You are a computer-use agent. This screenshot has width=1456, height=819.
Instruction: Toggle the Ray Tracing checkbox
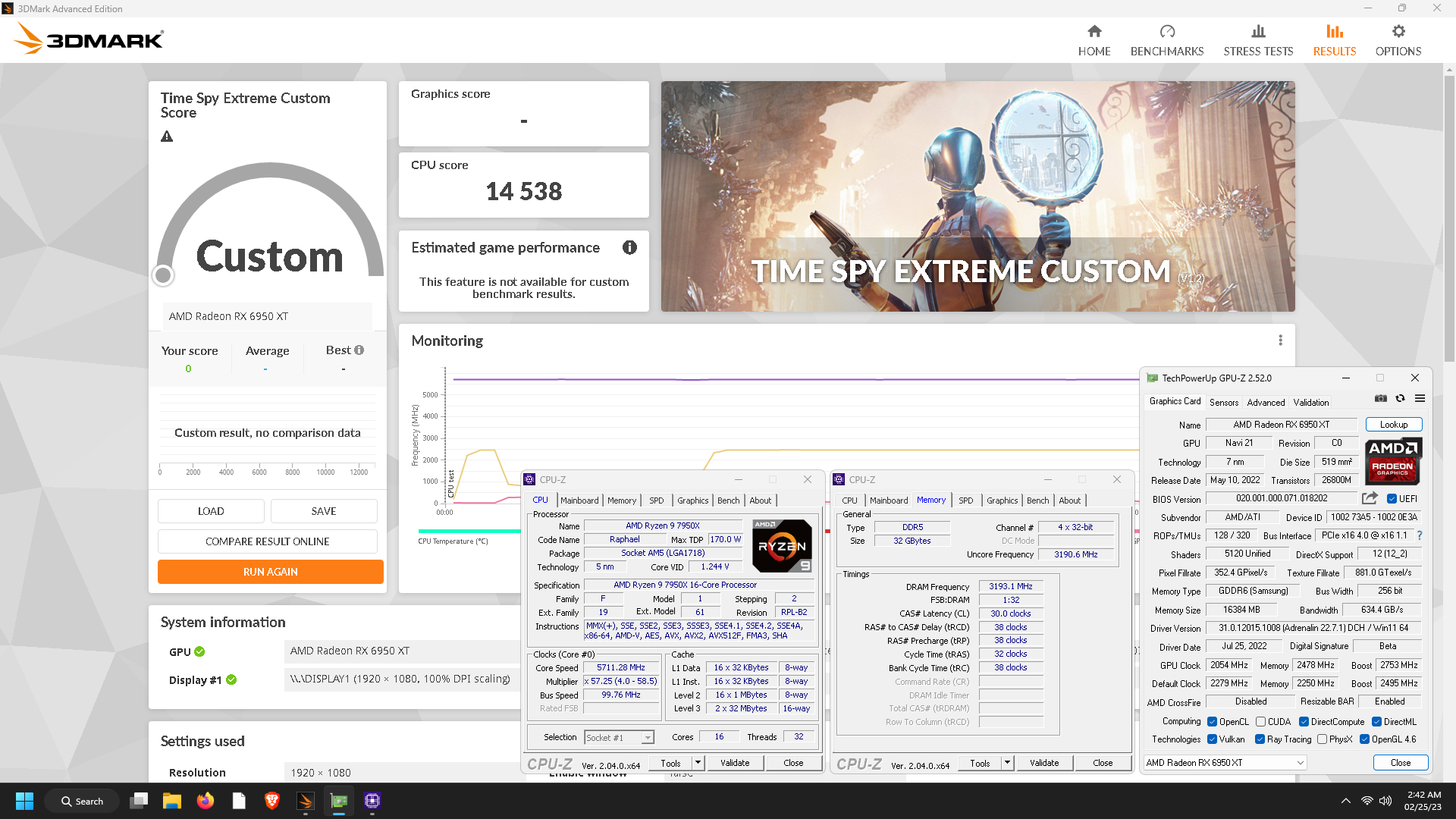point(1260,739)
